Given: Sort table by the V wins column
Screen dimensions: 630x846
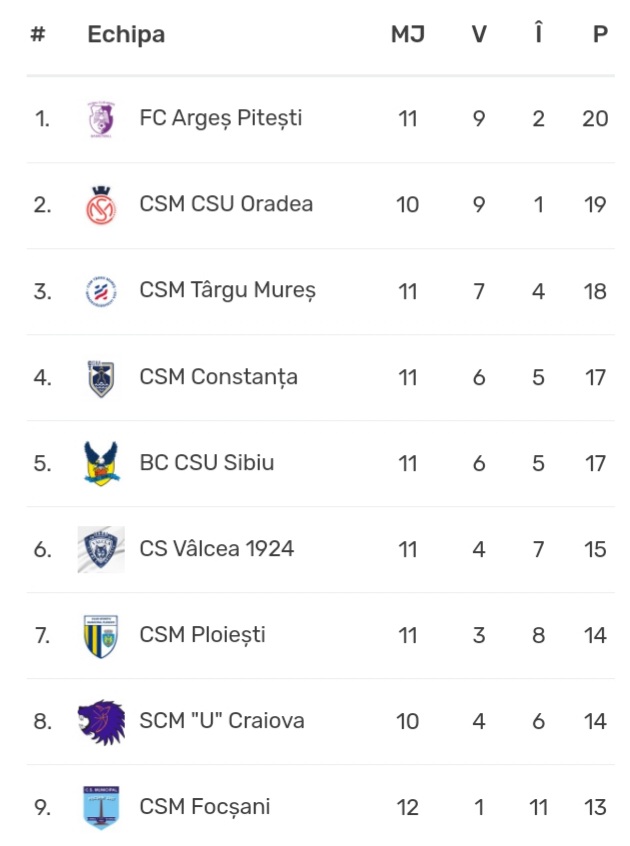Looking at the screenshot, I should (479, 34).
